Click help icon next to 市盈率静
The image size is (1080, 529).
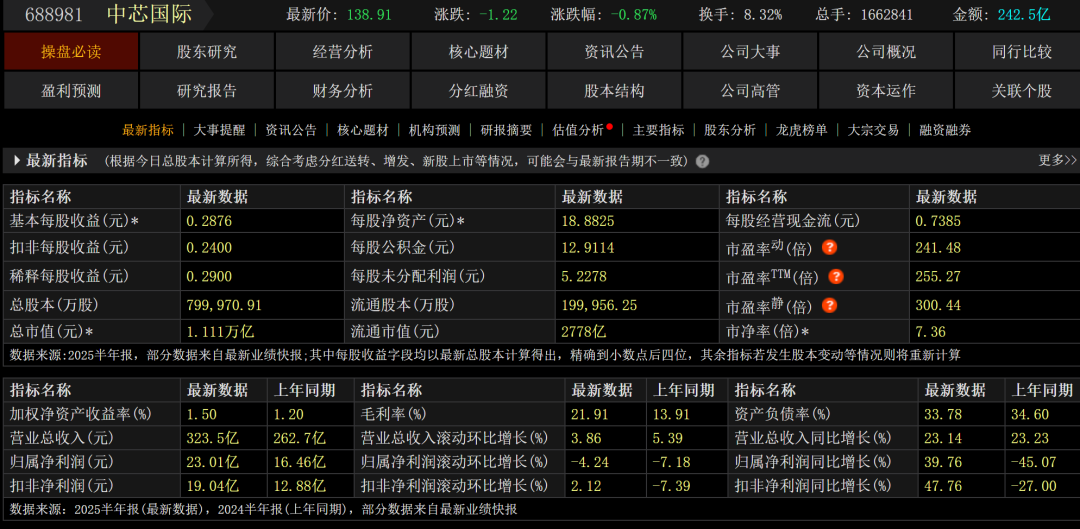point(830,304)
